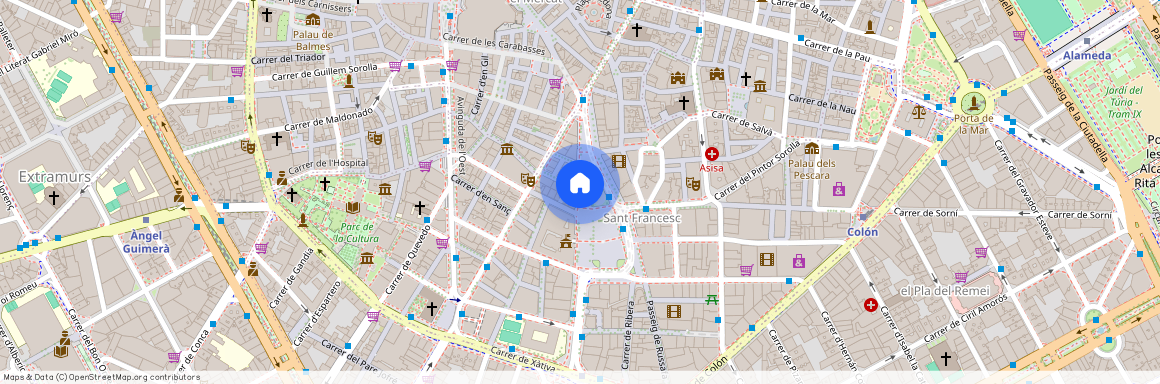Image resolution: width=1160 pixels, height=384 pixels.
Task: Select the Asisa red cross clinic icon
Action: pos(712,154)
